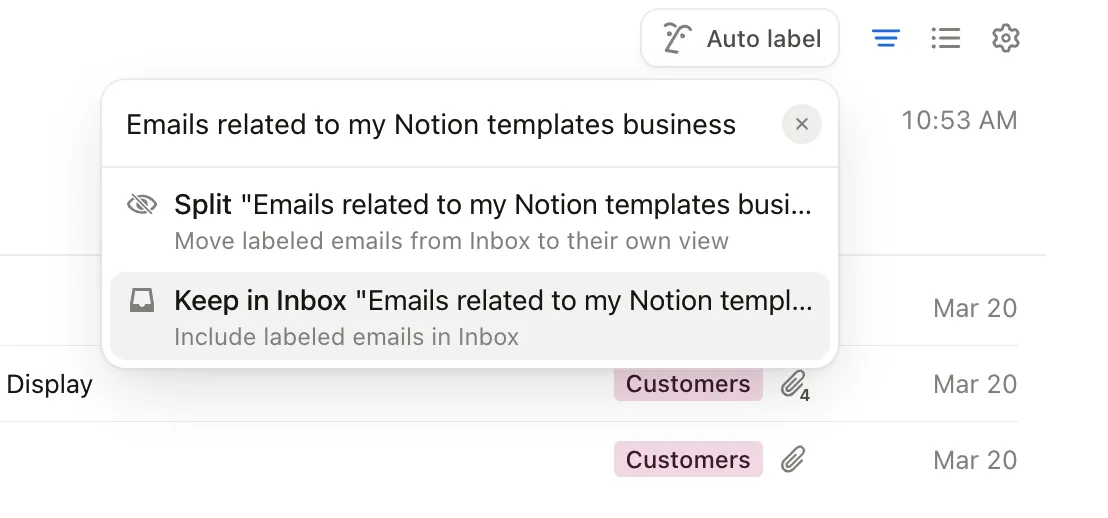Choose the Keep in Inbox option
1108x518 pixels.
[x=492, y=301]
